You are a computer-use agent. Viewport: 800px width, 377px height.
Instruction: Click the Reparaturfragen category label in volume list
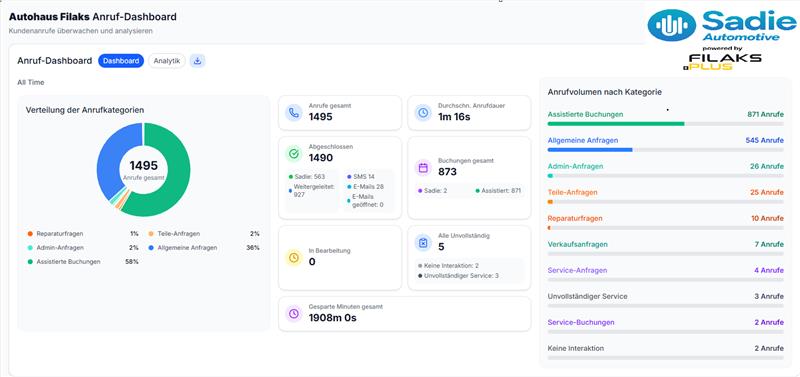pyautogui.click(x=575, y=218)
